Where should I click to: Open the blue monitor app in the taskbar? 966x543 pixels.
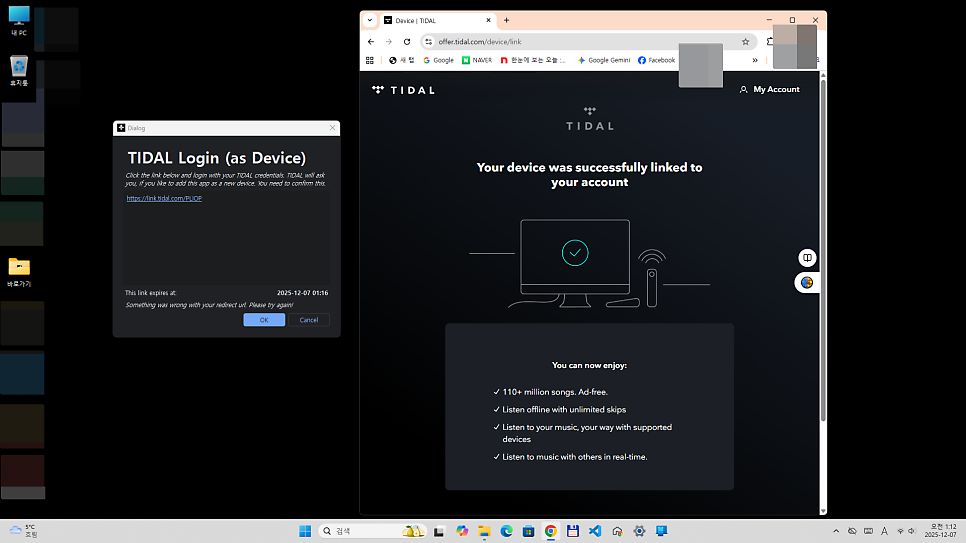coord(662,531)
